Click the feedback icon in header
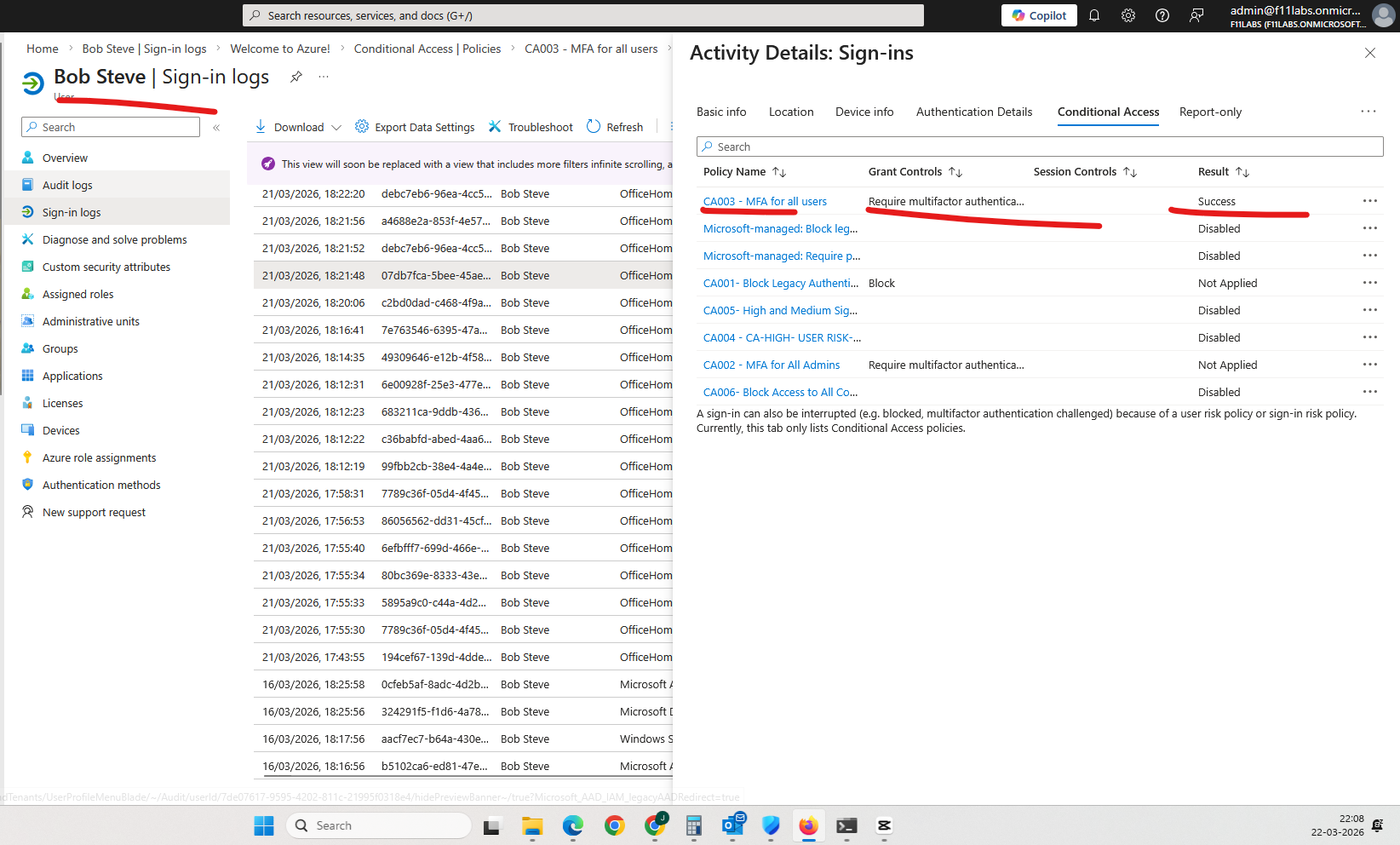 1196,15
